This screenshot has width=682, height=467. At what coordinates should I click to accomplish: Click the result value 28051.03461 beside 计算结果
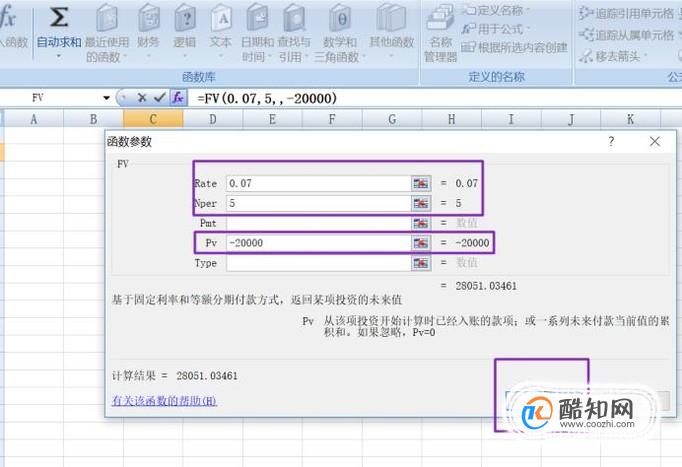pyautogui.click(x=207, y=376)
